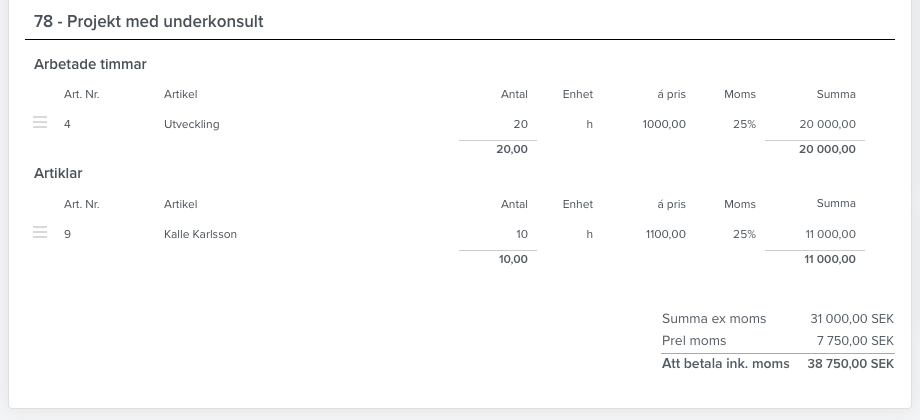Click the Summa 11 000,00 on the Kalle Karlsson row
This screenshot has height=420, width=920.
830,234
